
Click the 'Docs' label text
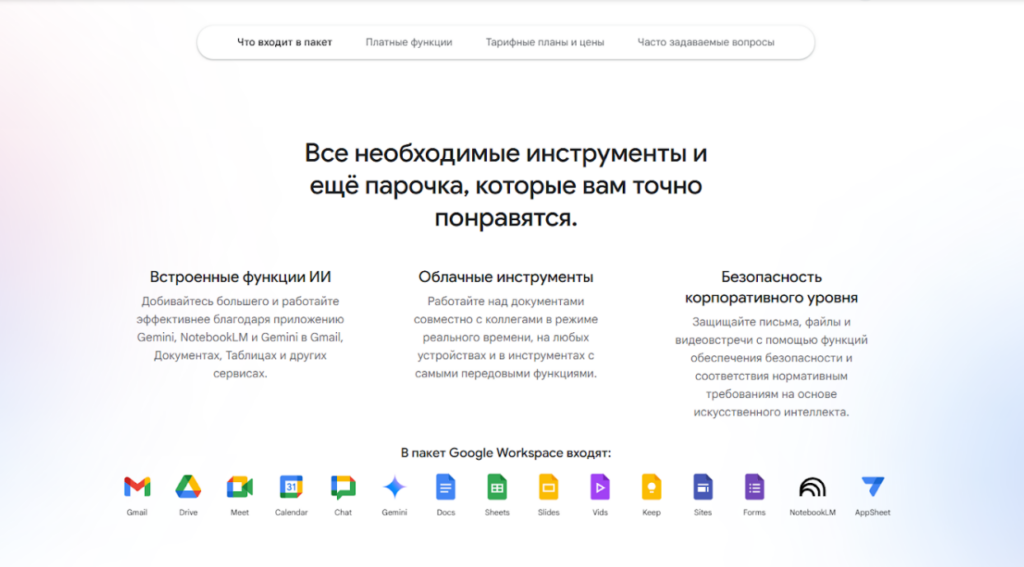click(445, 513)
